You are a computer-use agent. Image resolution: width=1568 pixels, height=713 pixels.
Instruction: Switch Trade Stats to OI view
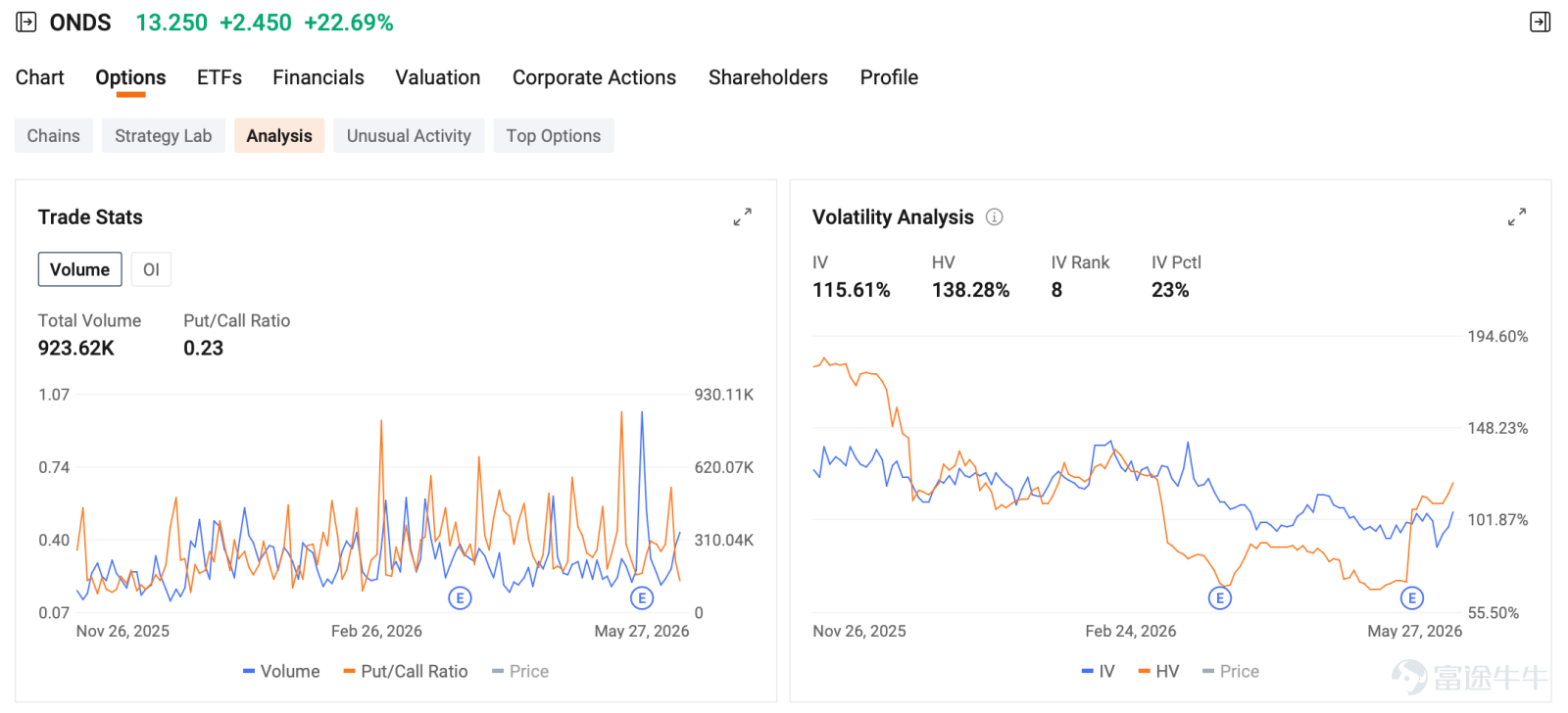coord(151,269)
